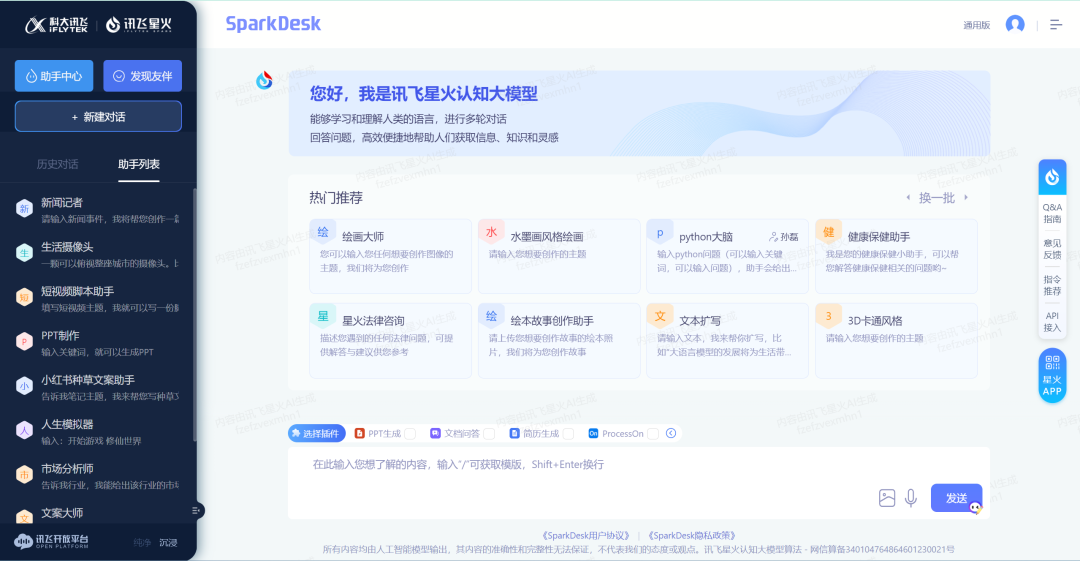1080x561 pixels.
Task: Switch to the 历史对话 tab
Action: 57,164
